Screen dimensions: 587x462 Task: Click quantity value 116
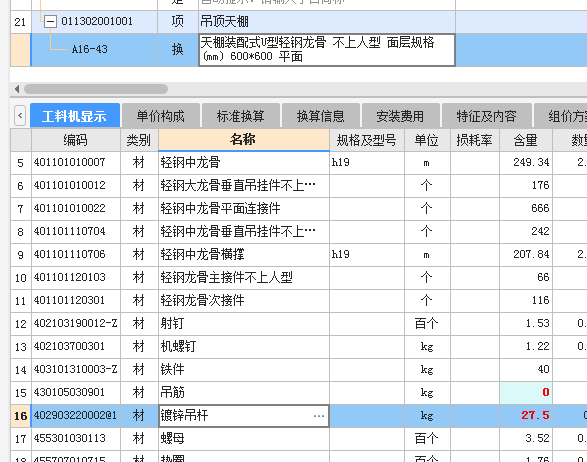point(526,301)
